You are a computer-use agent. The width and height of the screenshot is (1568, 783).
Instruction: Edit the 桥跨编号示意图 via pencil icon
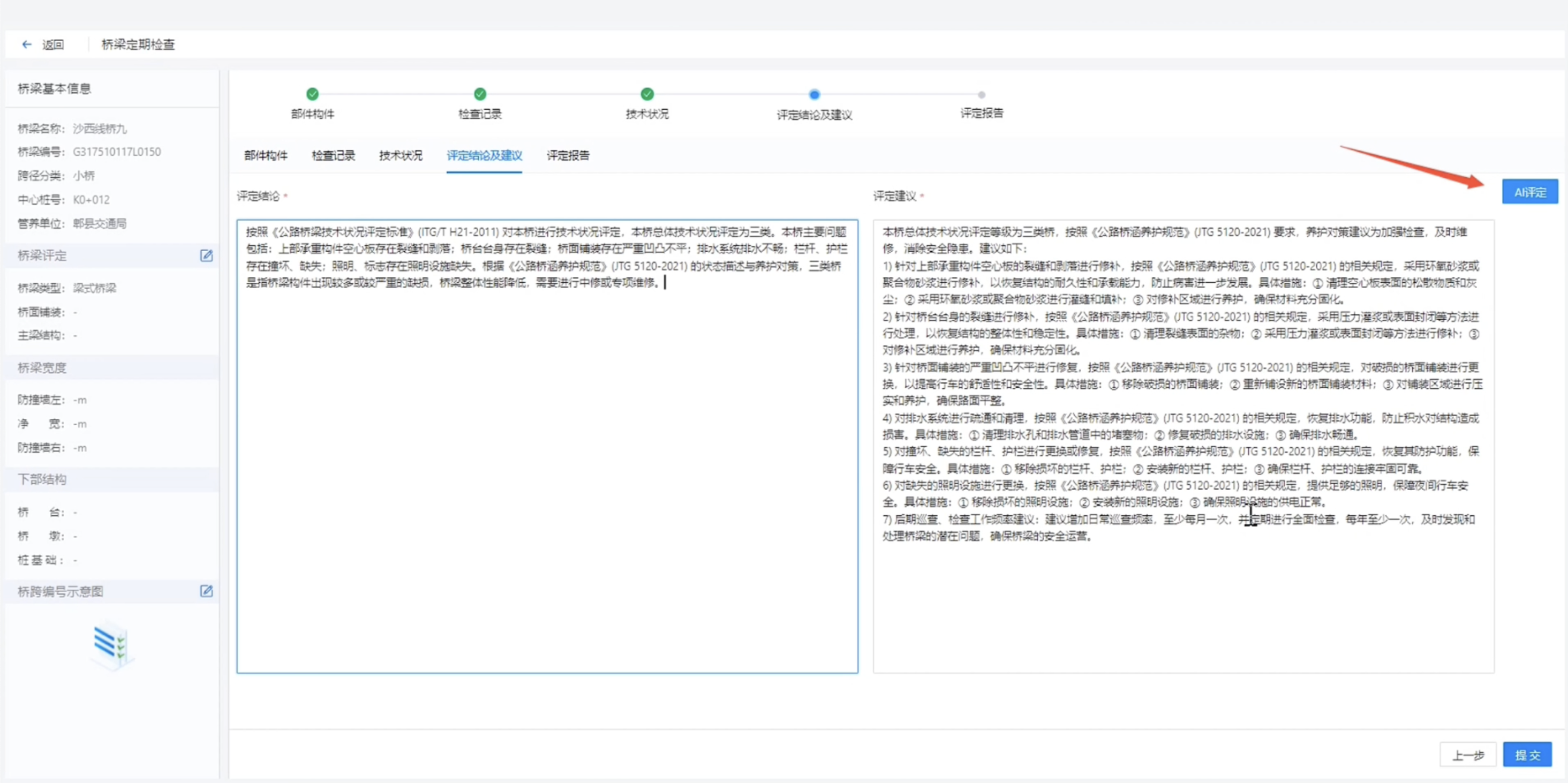click(x=206, y=591)
